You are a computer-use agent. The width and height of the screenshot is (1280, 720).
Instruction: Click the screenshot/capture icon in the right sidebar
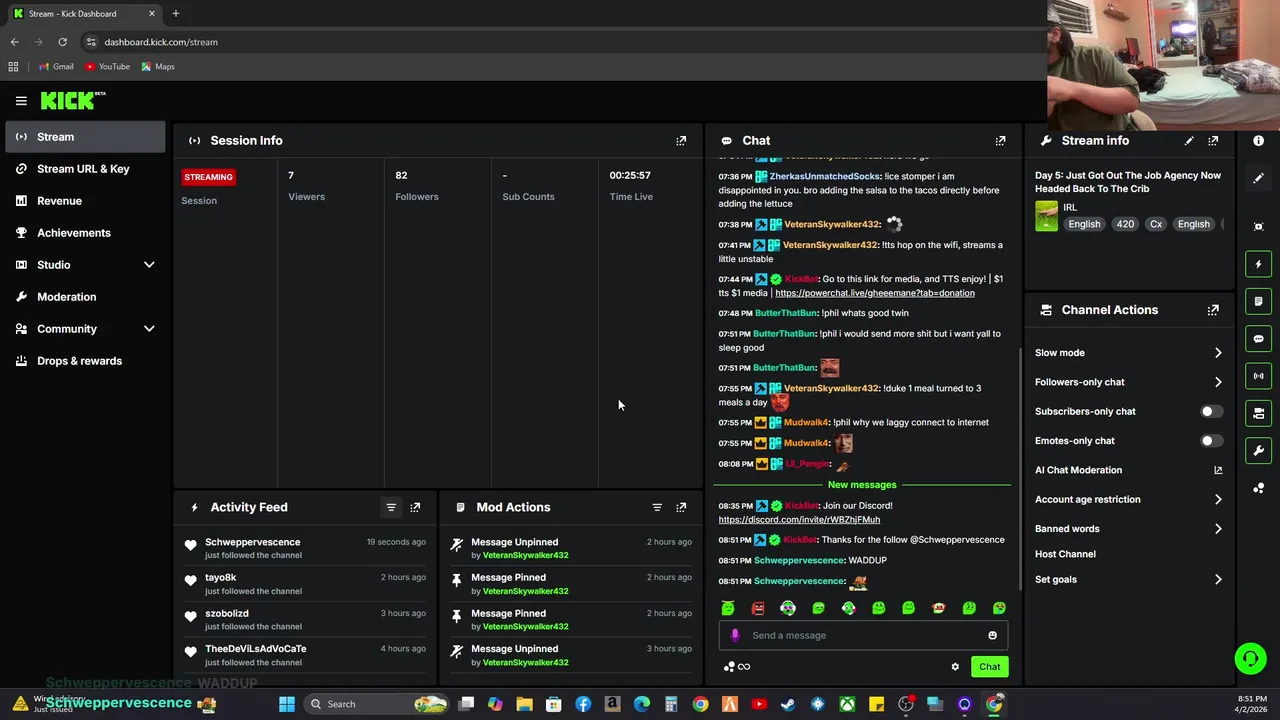1259,227
